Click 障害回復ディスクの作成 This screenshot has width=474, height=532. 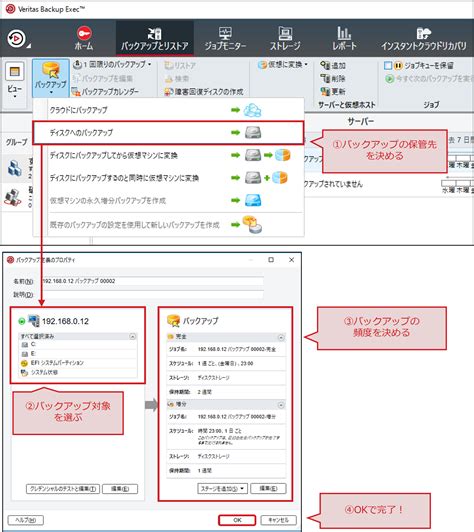(x=204, y=92)
